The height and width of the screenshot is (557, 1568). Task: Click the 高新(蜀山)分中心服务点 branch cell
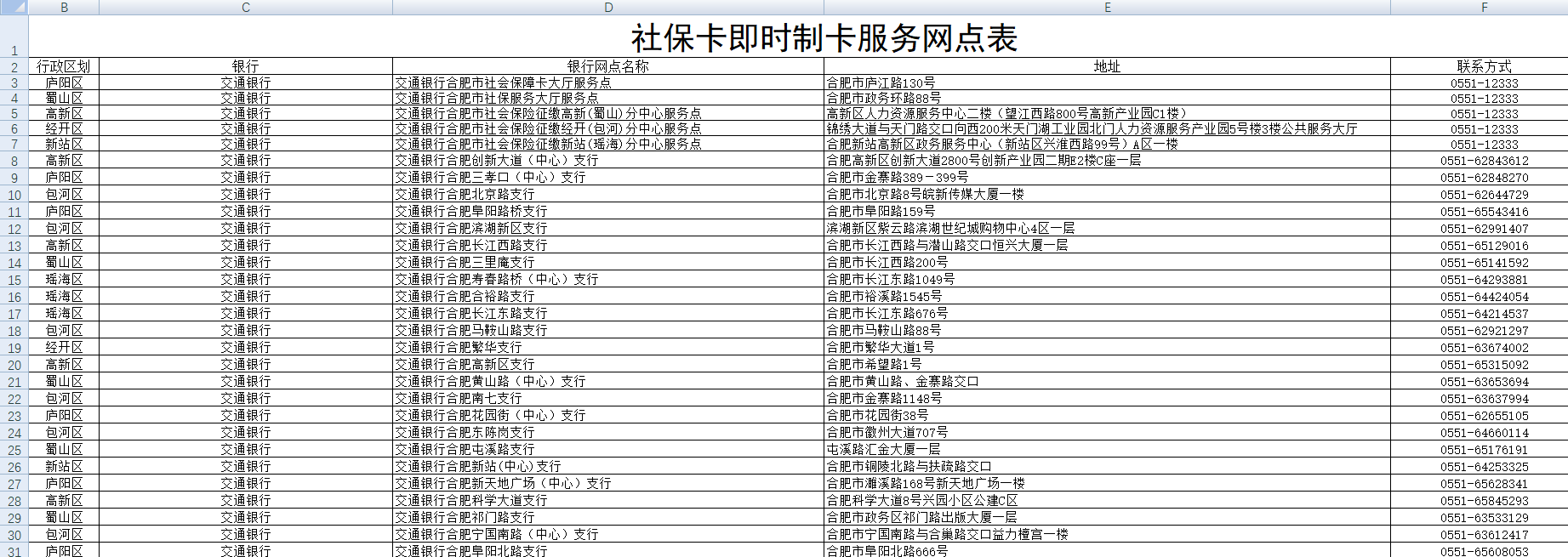pos(608,113)
